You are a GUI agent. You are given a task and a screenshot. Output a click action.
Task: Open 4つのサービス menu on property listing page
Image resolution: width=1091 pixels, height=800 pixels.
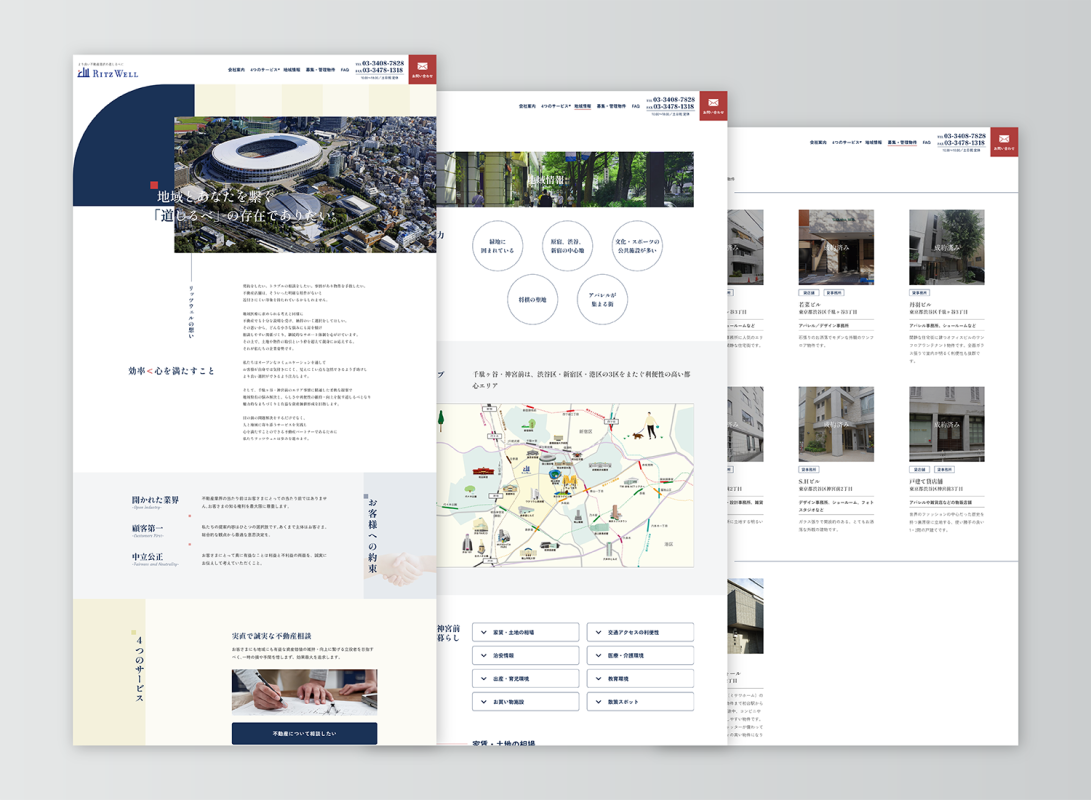847,143
